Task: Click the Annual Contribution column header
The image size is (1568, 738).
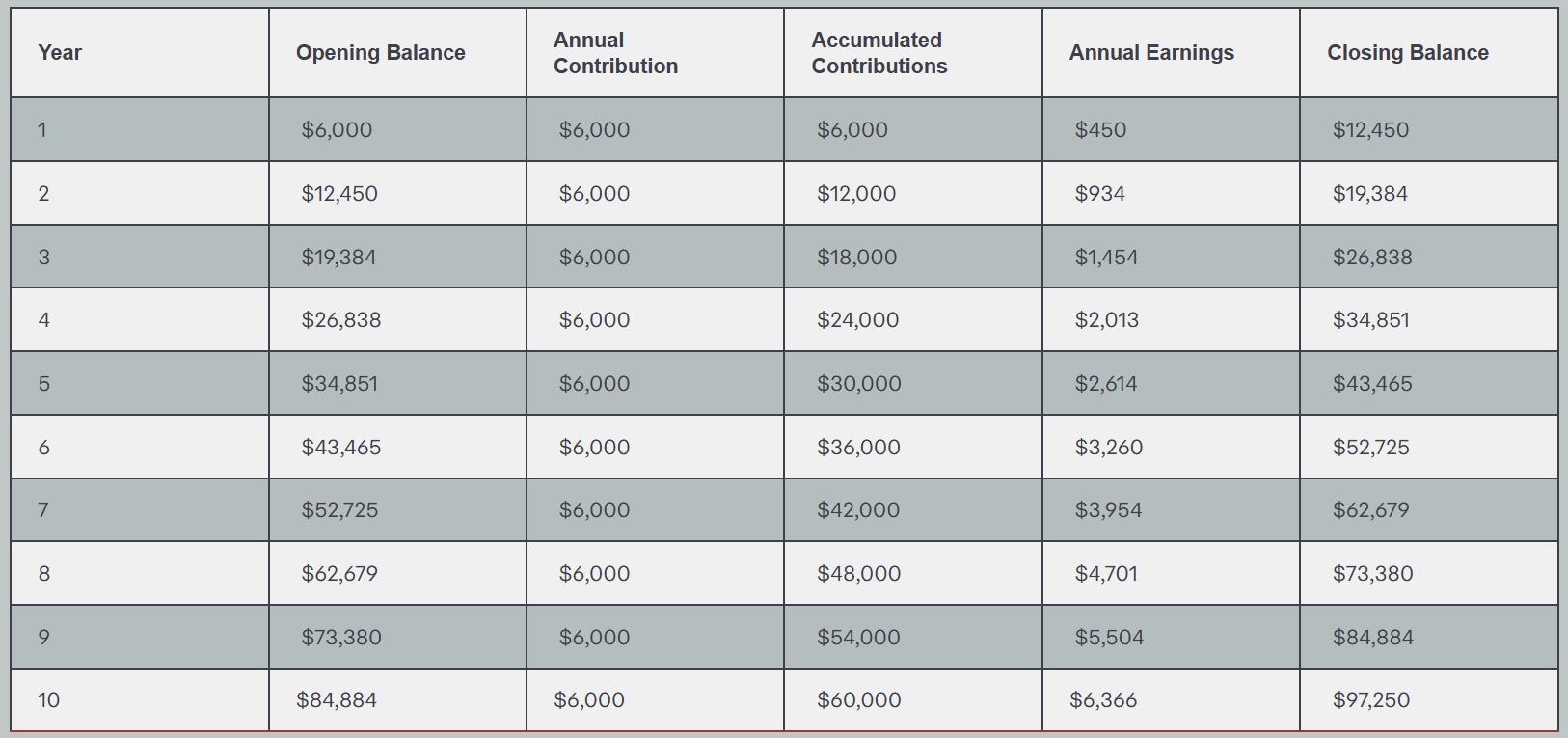Action: pyautogui.click(x=615, y=53)
